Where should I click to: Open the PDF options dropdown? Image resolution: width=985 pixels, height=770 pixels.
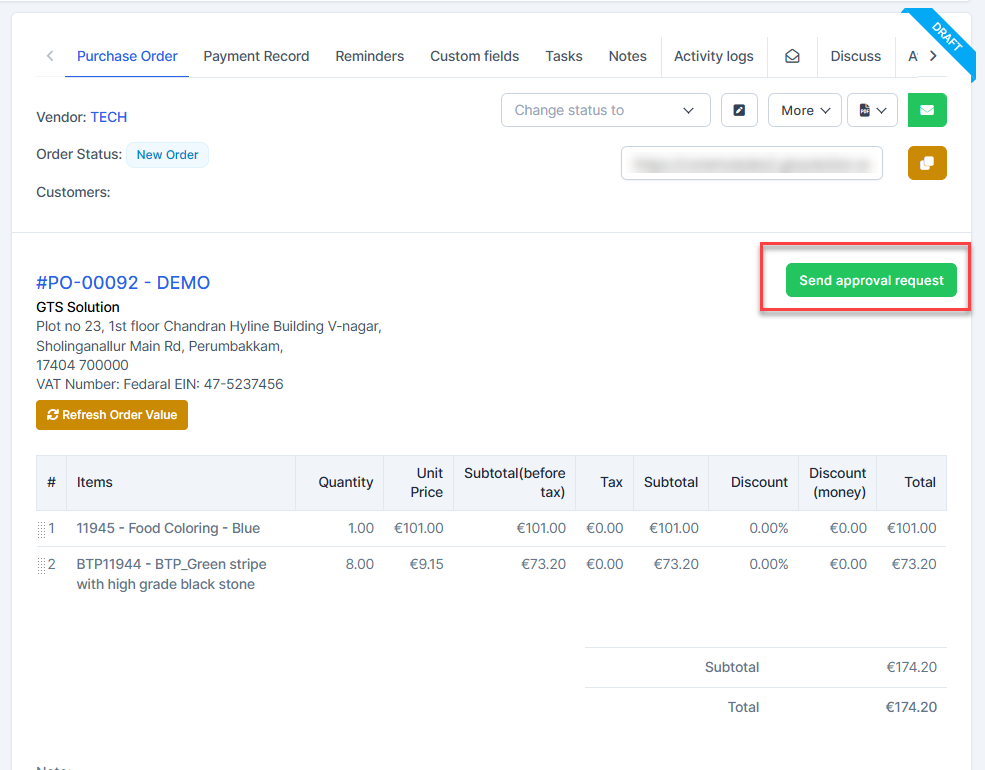tap(872, 110)
